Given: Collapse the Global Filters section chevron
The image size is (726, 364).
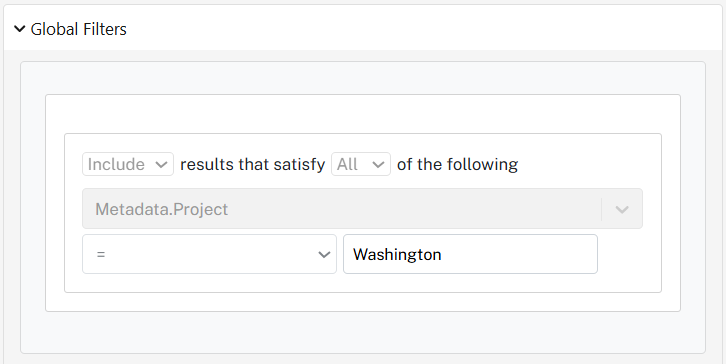Looking at the screenshot, I should coord(19,29).
